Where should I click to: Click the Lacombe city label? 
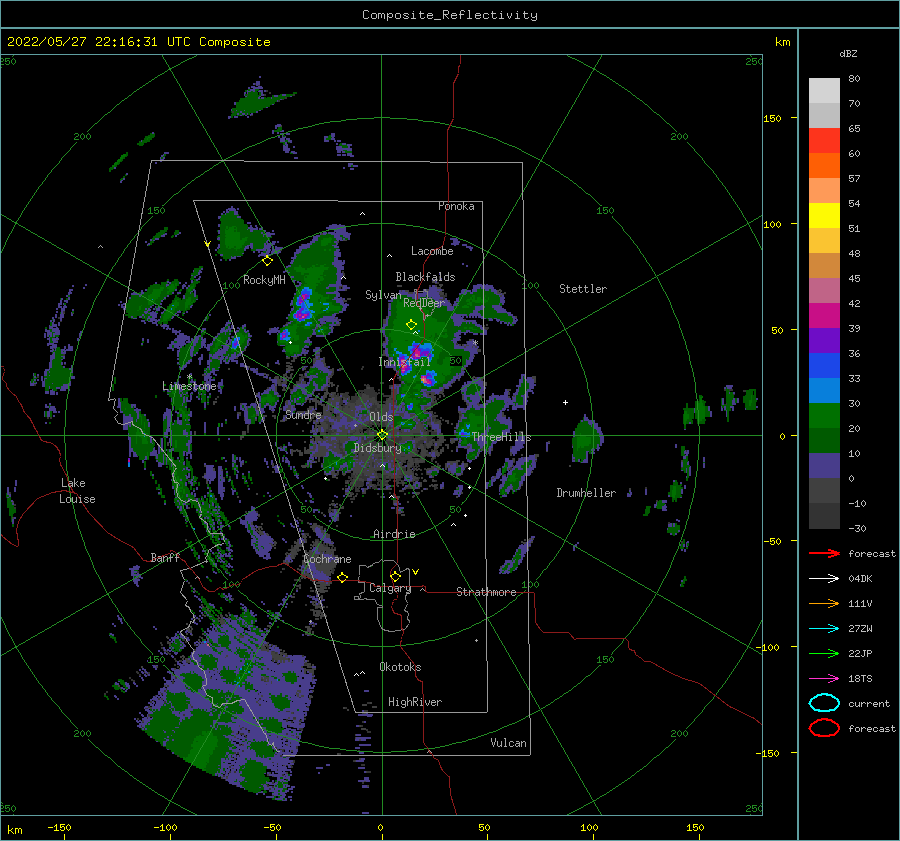[x=432, y=251]
